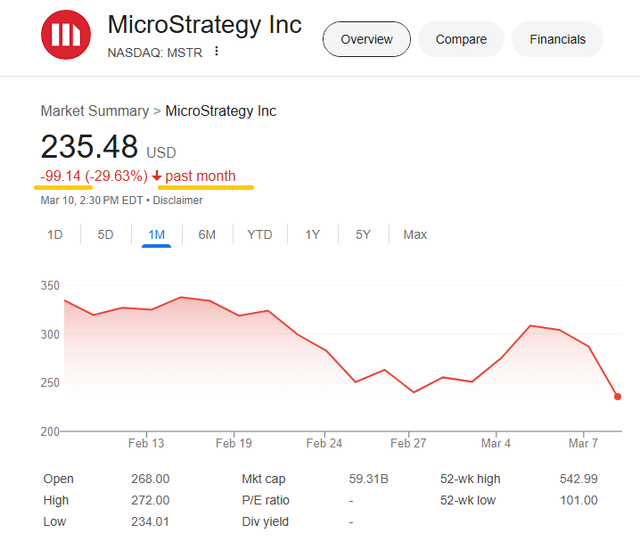
Task: Click the Feb 19 axis label
Action: (x=234, y=443)
